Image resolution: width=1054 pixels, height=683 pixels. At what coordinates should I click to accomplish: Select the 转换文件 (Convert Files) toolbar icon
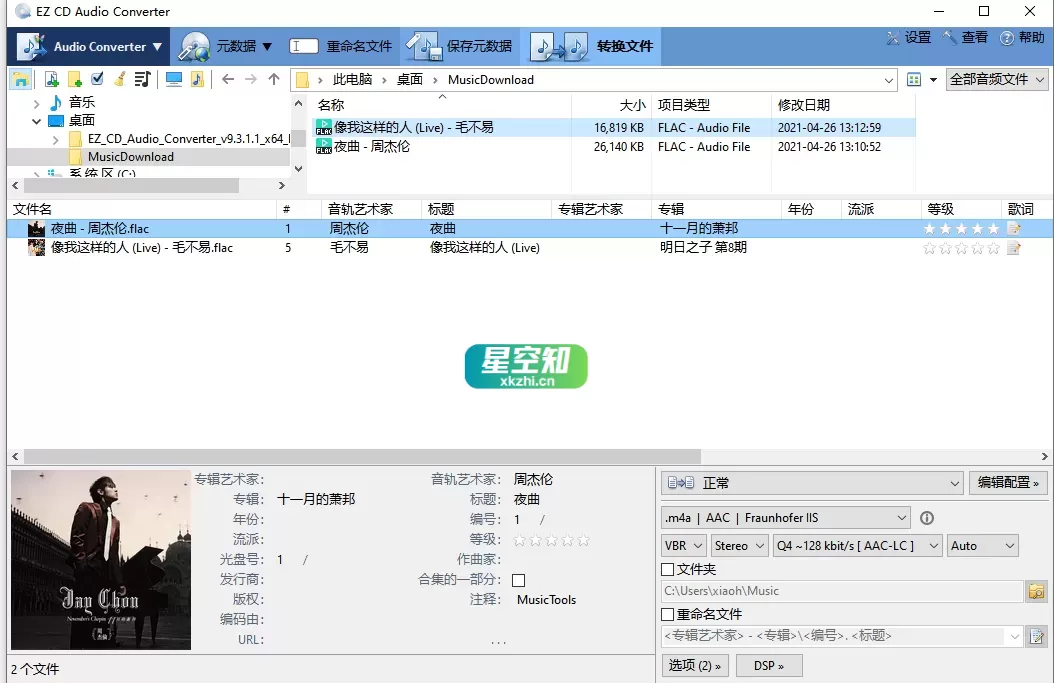coord(557,46)
